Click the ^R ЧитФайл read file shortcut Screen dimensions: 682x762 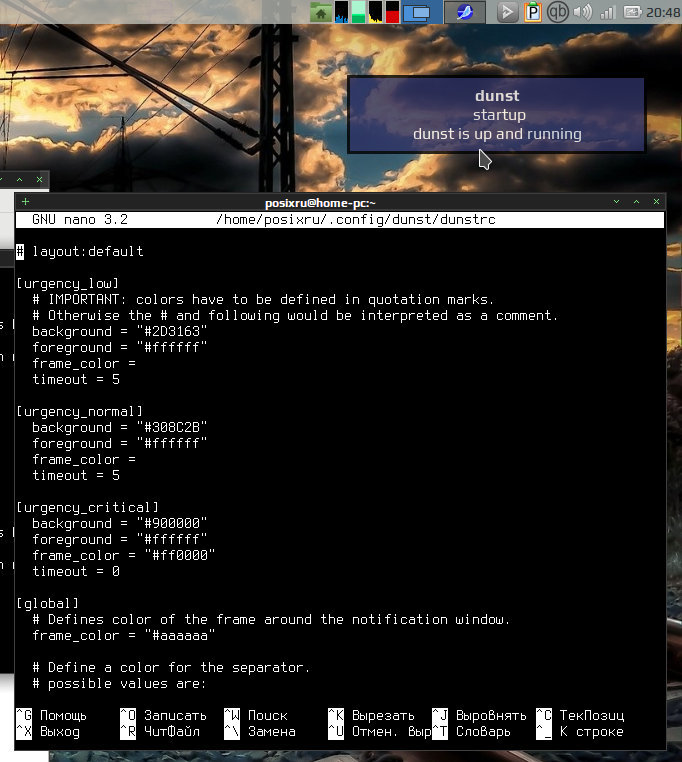(160, 732)
